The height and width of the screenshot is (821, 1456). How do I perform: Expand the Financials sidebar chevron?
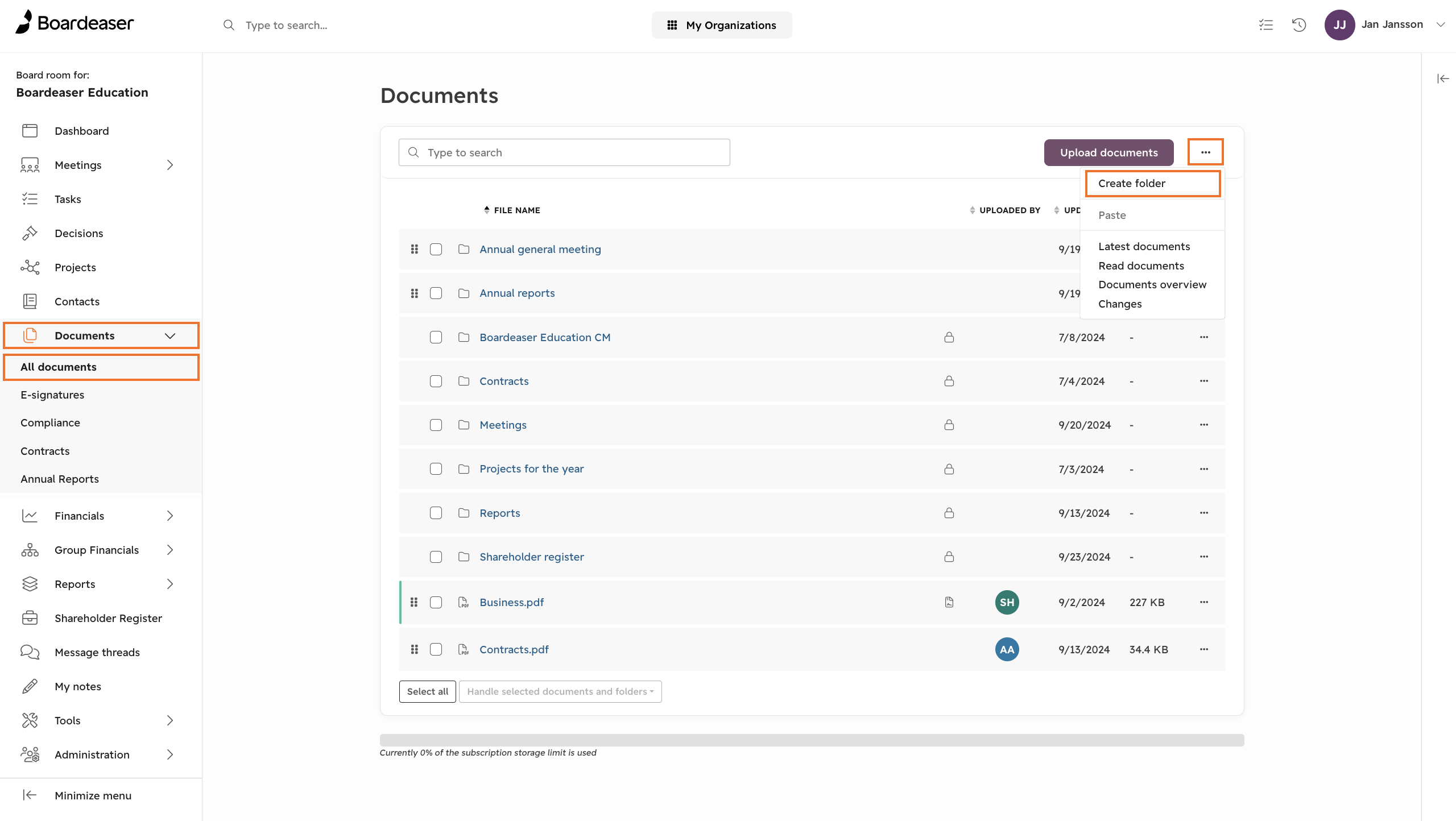169,516
